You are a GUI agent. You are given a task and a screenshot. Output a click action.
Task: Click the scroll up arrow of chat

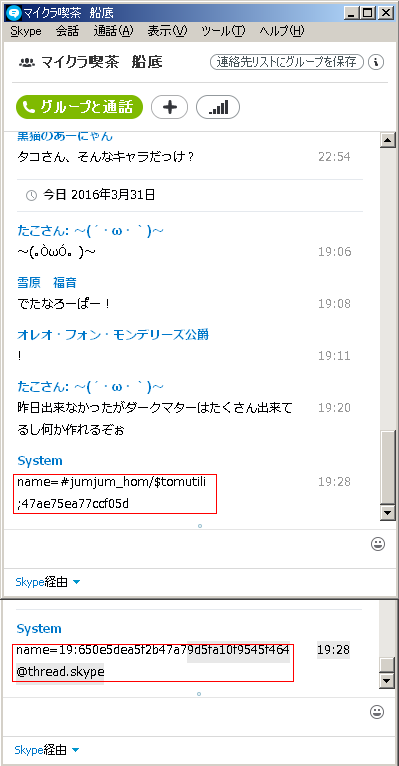[388, 140]
